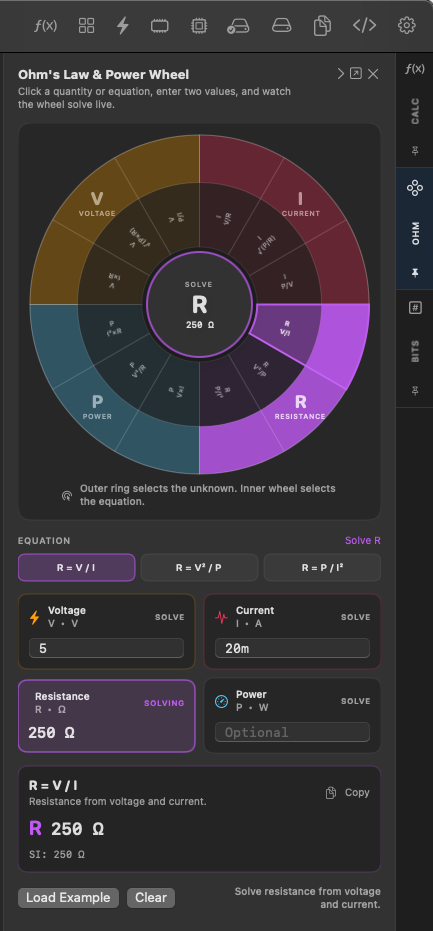Choose the R = V / I equation button
The image size is (433, 931).
pos(77,568)
